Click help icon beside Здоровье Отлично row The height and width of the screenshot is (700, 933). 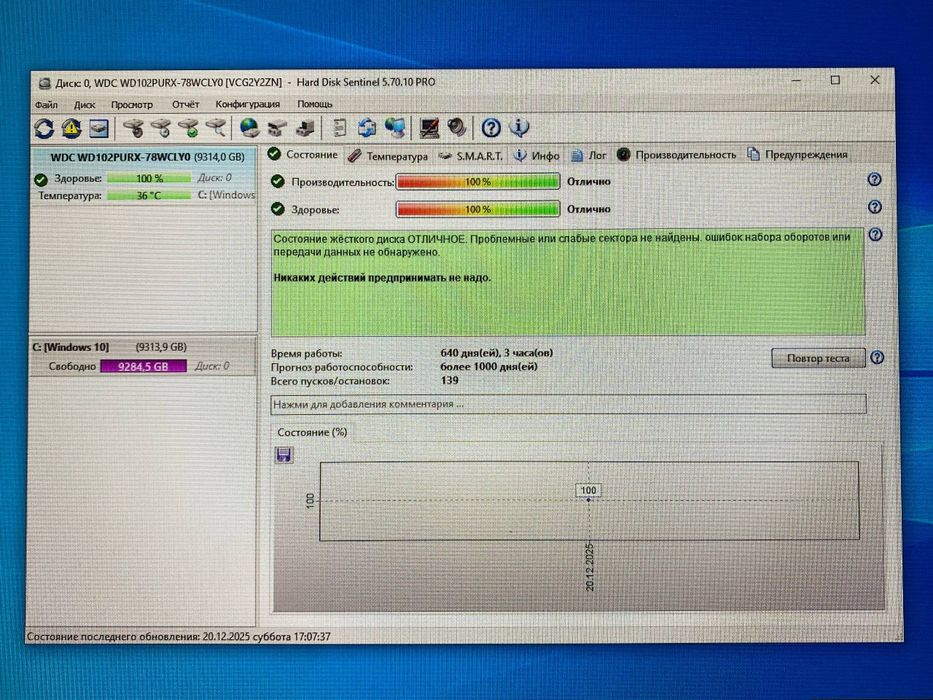click(874, 207)
